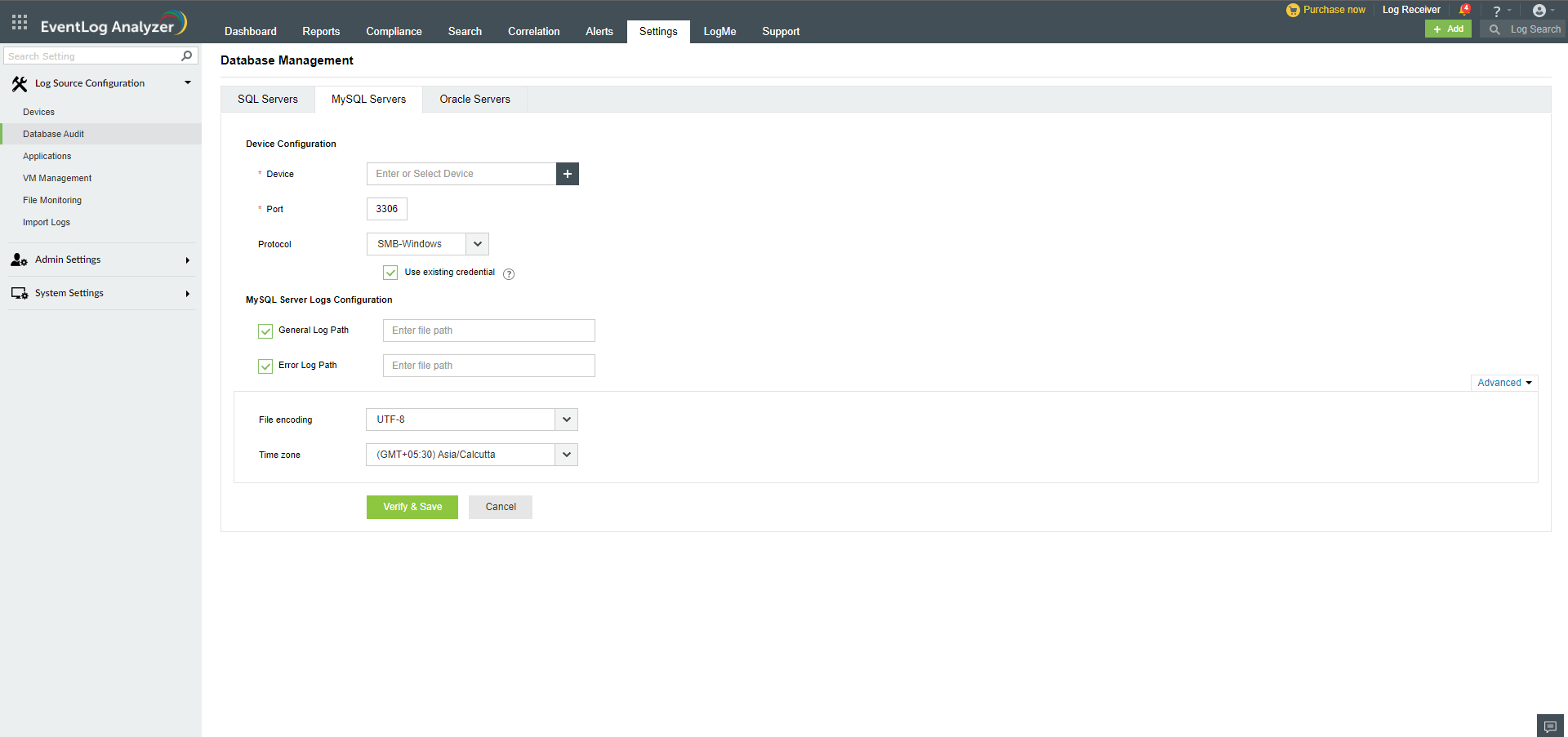Click the Settings tab
The height and width of the screenshot is (737, 1568).
(658, 32)
